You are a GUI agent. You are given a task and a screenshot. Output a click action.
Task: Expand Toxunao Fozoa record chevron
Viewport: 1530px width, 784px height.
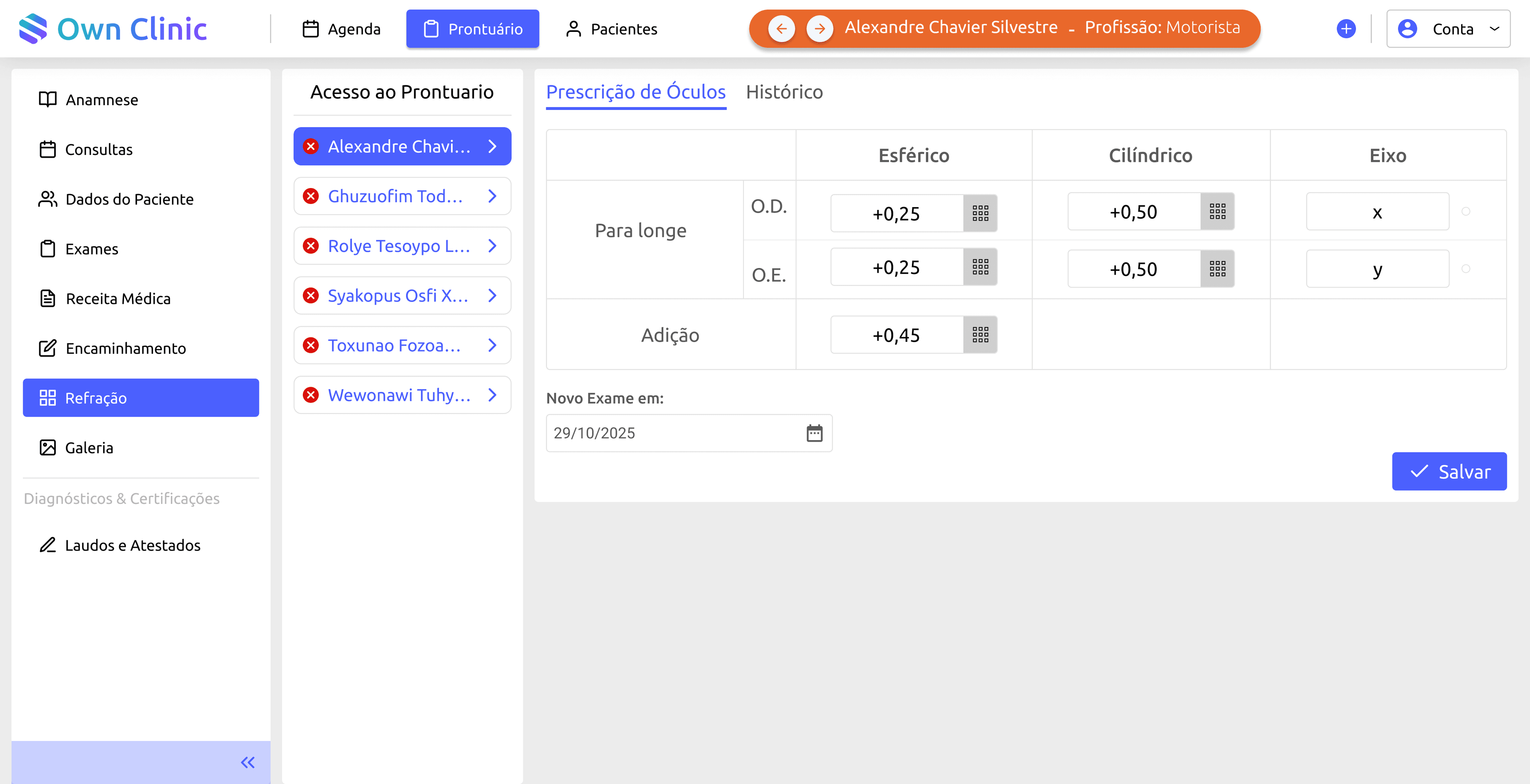(492, 345)
